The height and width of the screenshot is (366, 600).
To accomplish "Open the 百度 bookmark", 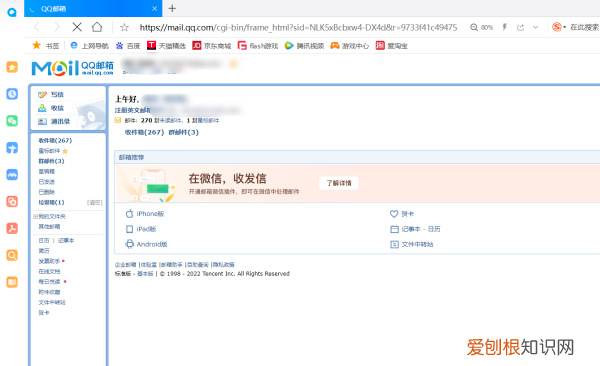I will [x=128, y=46].
